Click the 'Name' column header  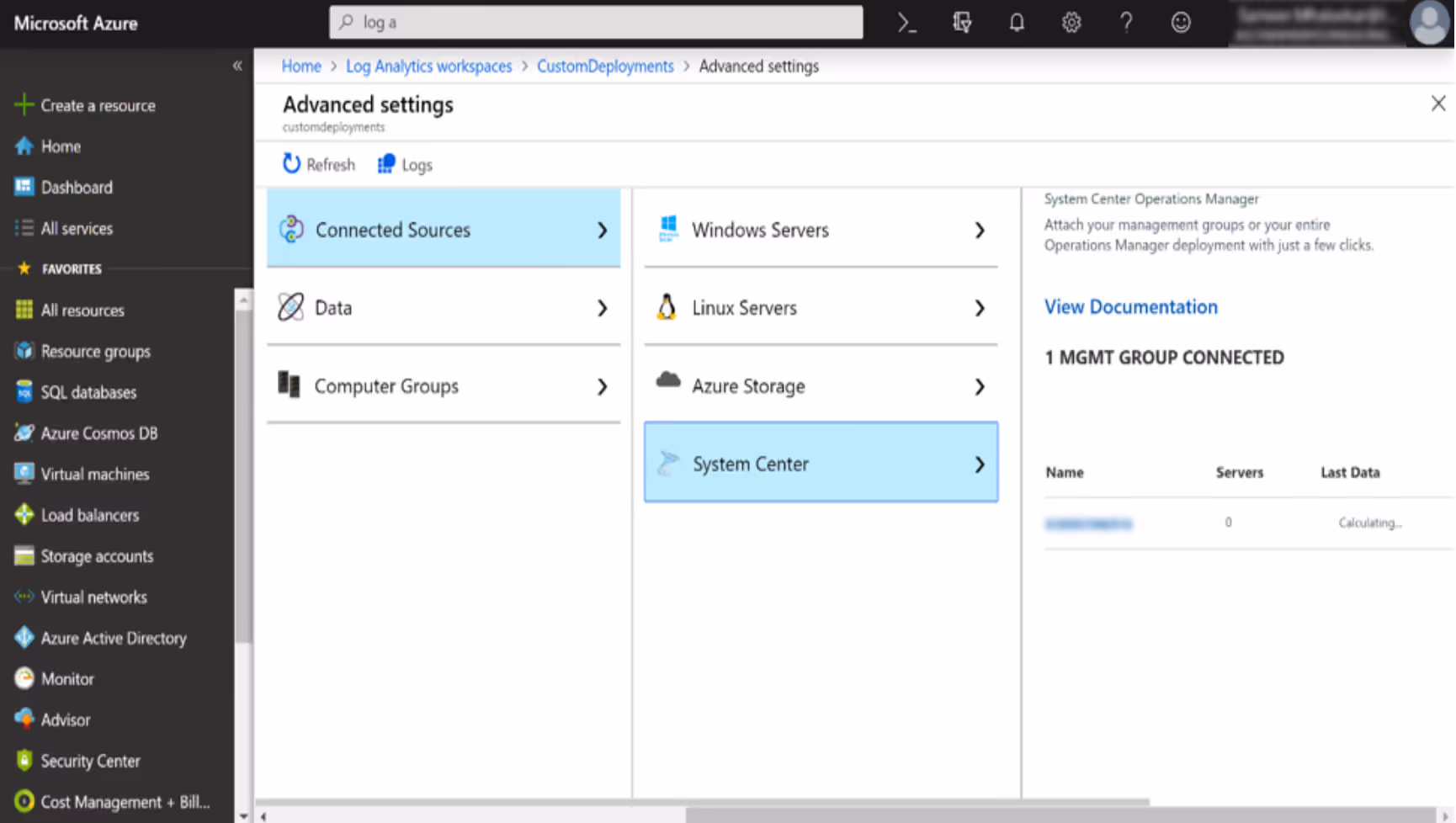click(x=1064, y=472)
